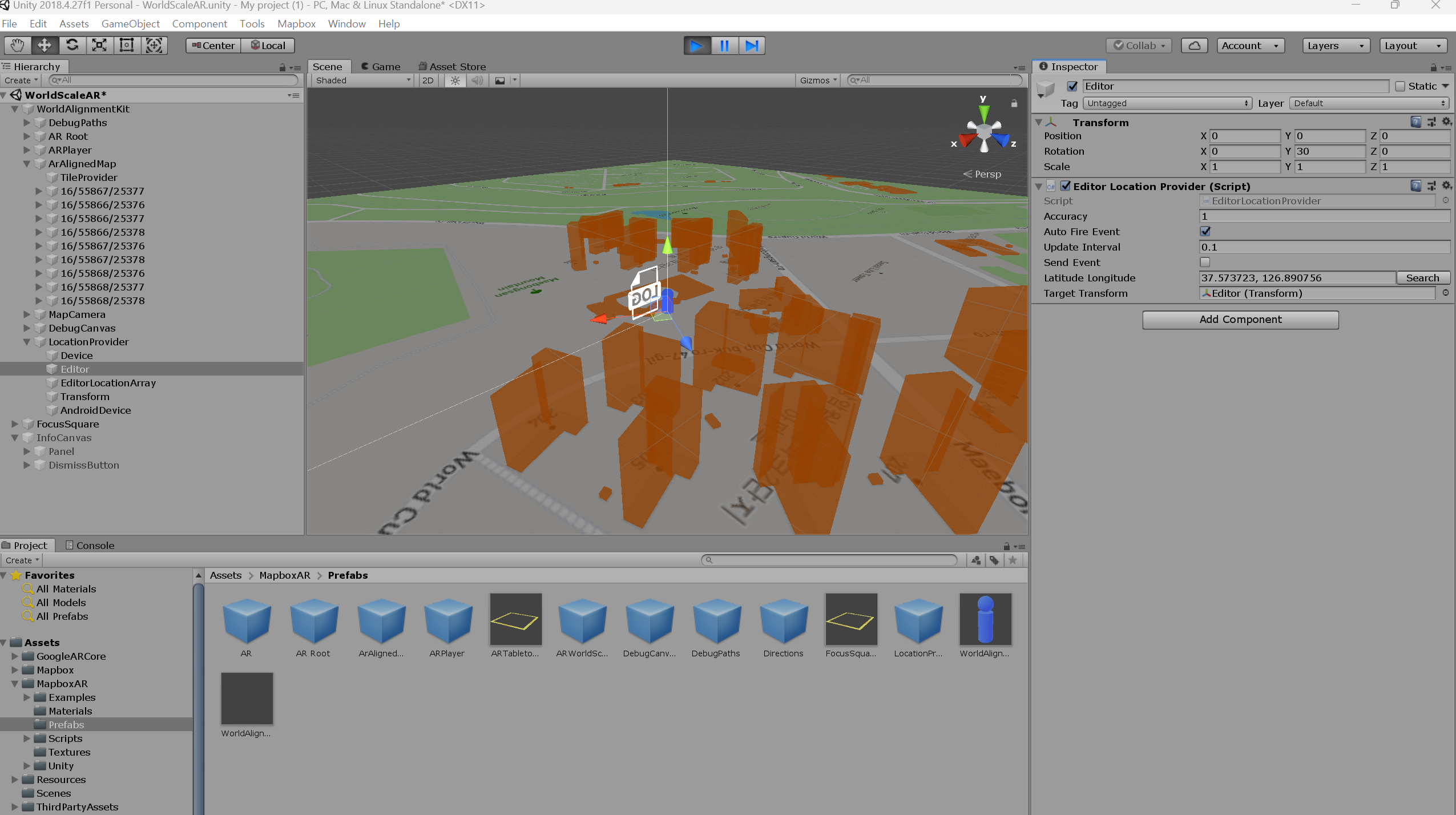Viewport: 1456px width, 815px height.
Task: Click the Step frame button
Action: click(752, 46)
